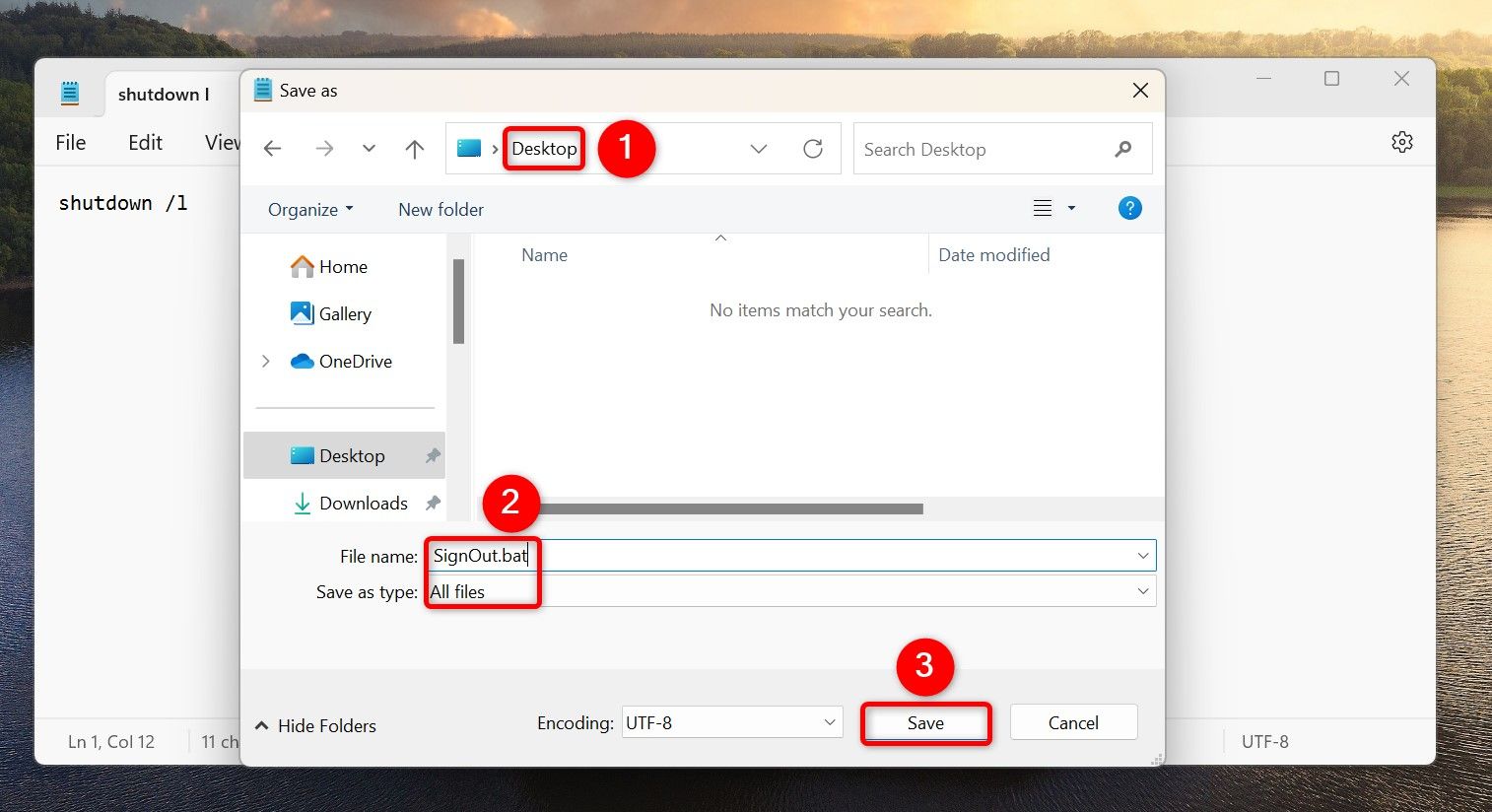Select the Home item in the sidebar
Image resolution: width=1492 pixels, height=812 pixels.
(x=342, y=266)
